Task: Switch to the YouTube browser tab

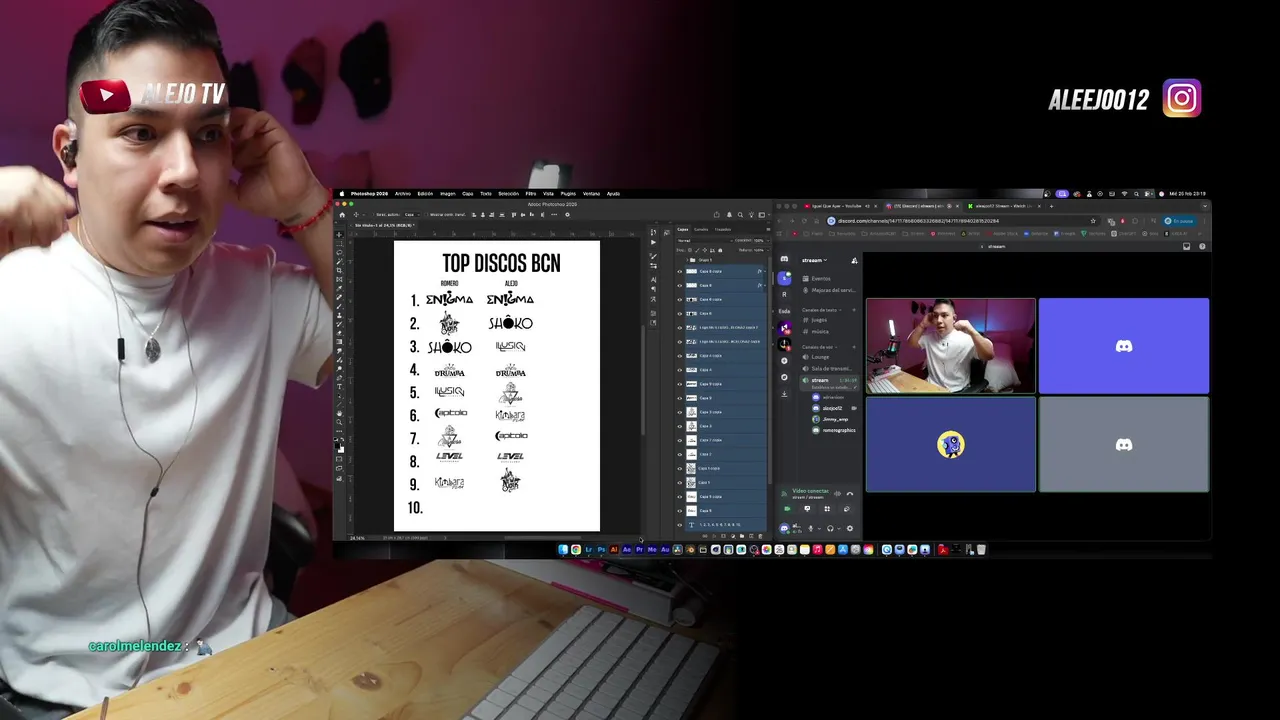Action: pyautogui.click(x=841, y=206)
